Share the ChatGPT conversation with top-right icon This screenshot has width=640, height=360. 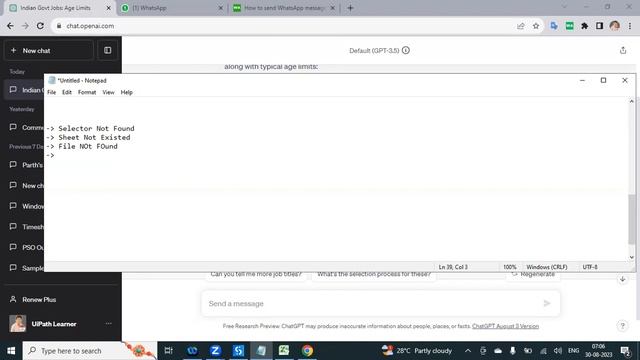tap(623, 50)
